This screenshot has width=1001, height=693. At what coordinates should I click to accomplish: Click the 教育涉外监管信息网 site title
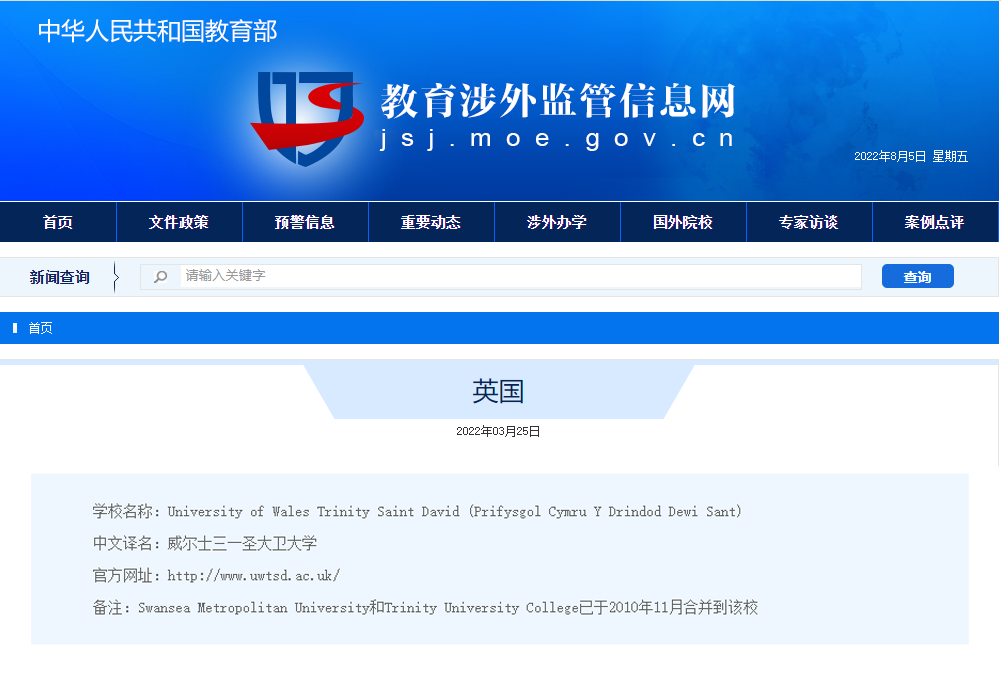[x=559, y=101]
